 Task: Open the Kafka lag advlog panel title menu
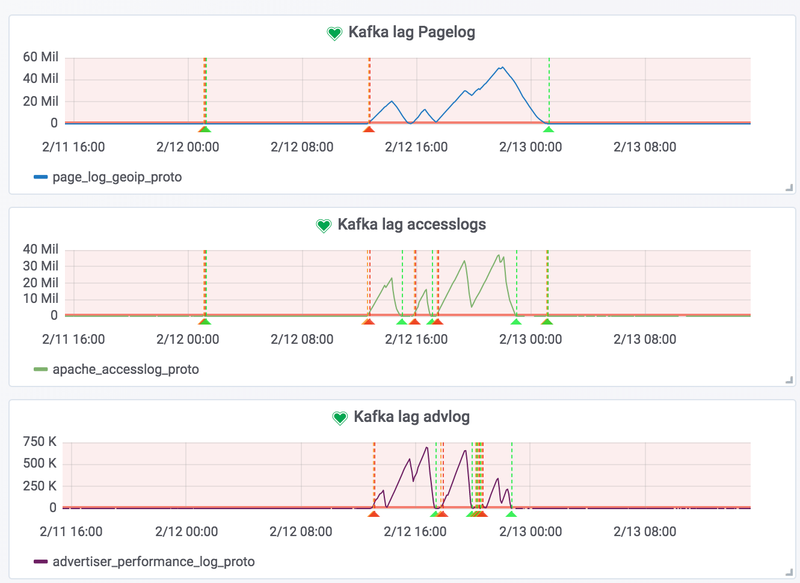click(411, 416)
